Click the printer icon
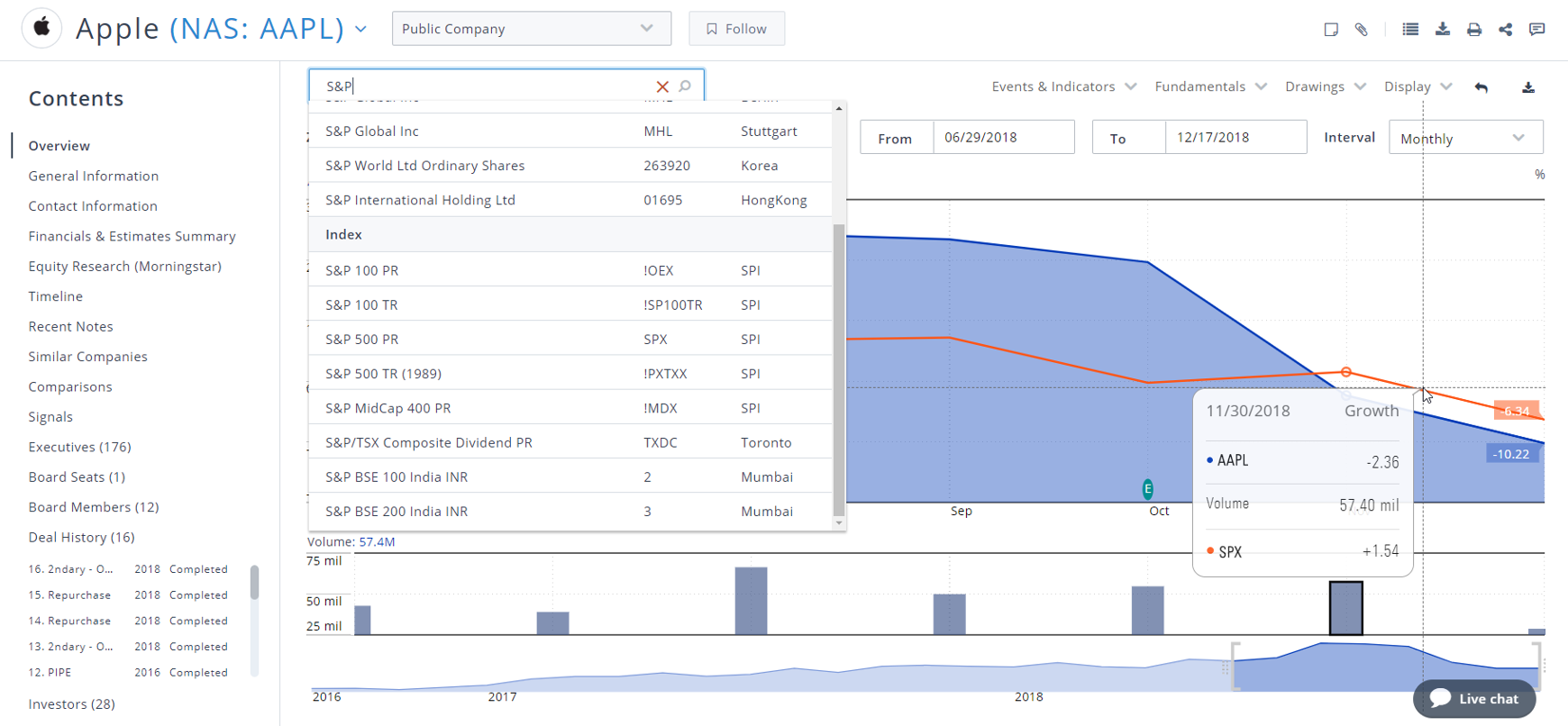 click(1474, 30)
